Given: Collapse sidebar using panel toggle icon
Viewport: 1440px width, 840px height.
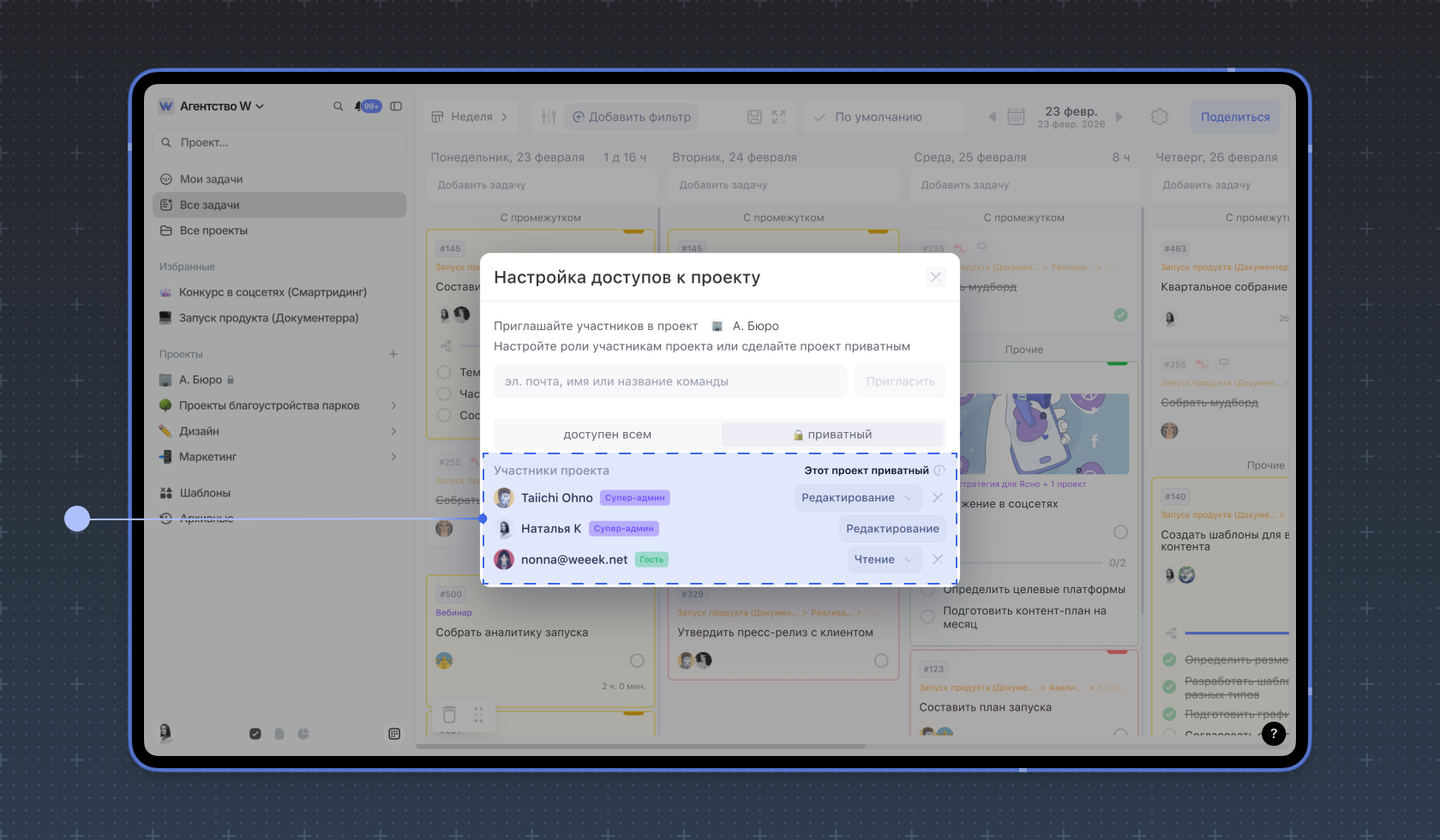Looking at the screenshot, I should click(x=396, y=106).
